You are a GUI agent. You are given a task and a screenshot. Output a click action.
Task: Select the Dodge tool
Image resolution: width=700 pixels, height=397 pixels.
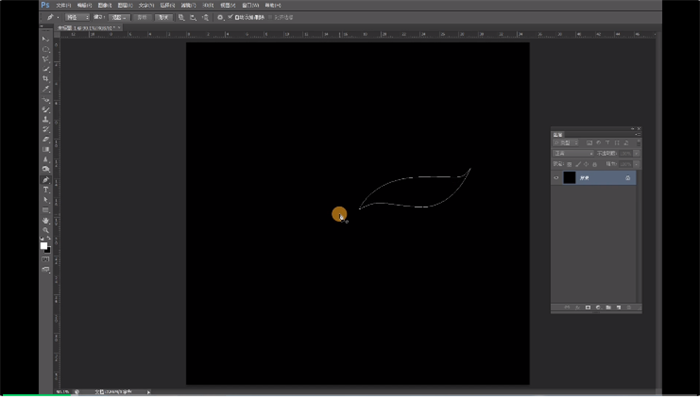tap(46, 169)
